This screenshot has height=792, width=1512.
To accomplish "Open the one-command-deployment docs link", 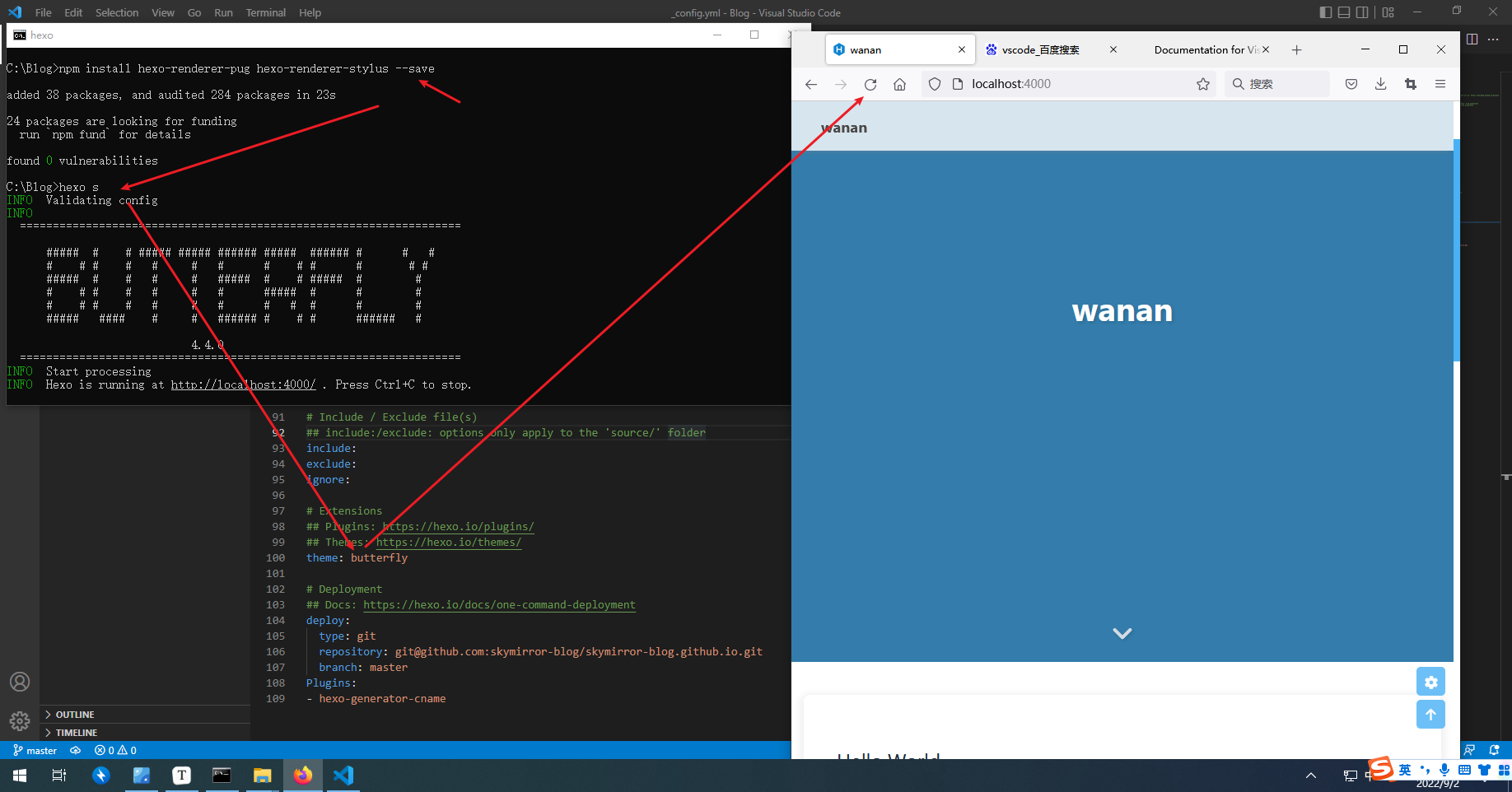I will point(499,604).
